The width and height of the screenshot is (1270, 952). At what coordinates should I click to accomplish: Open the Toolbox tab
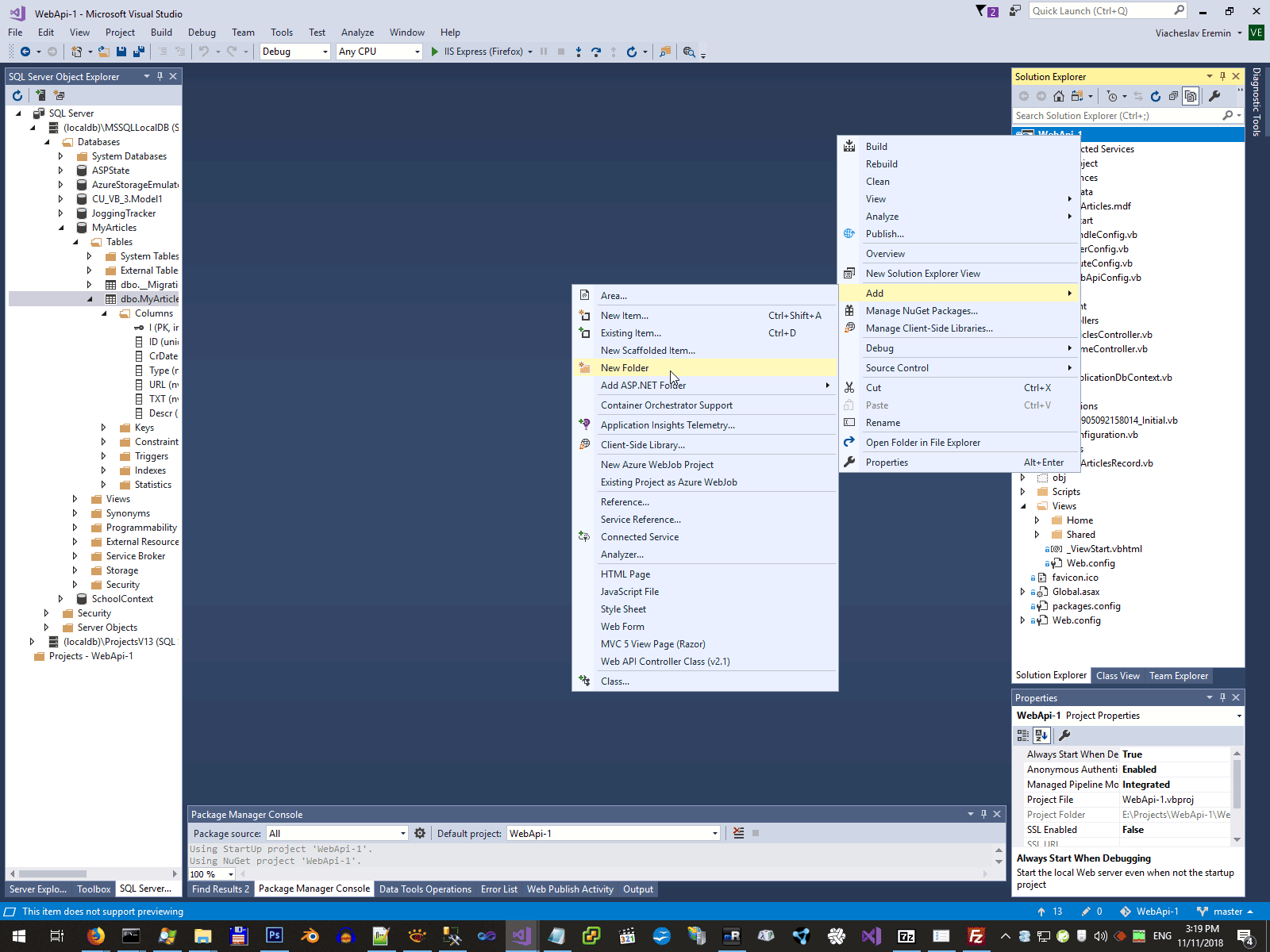click(94, 889)
